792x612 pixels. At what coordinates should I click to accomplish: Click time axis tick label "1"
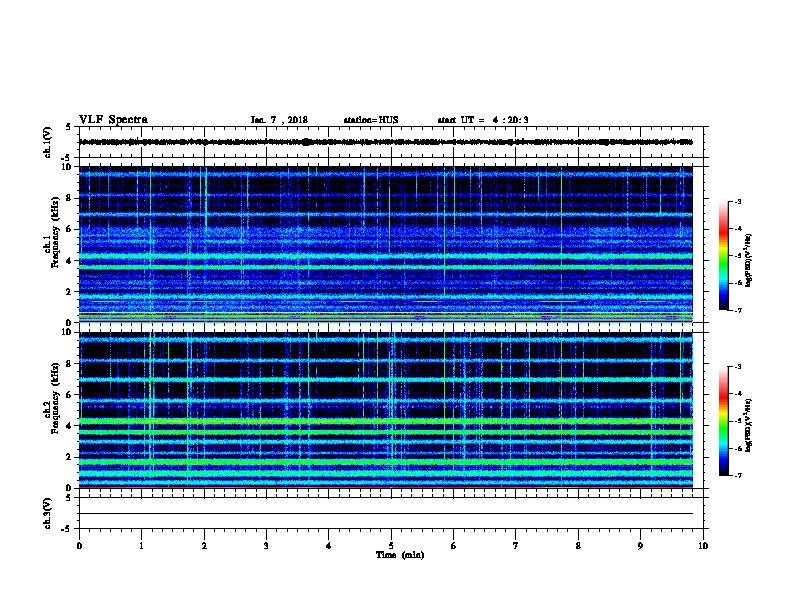coord(141,546)
